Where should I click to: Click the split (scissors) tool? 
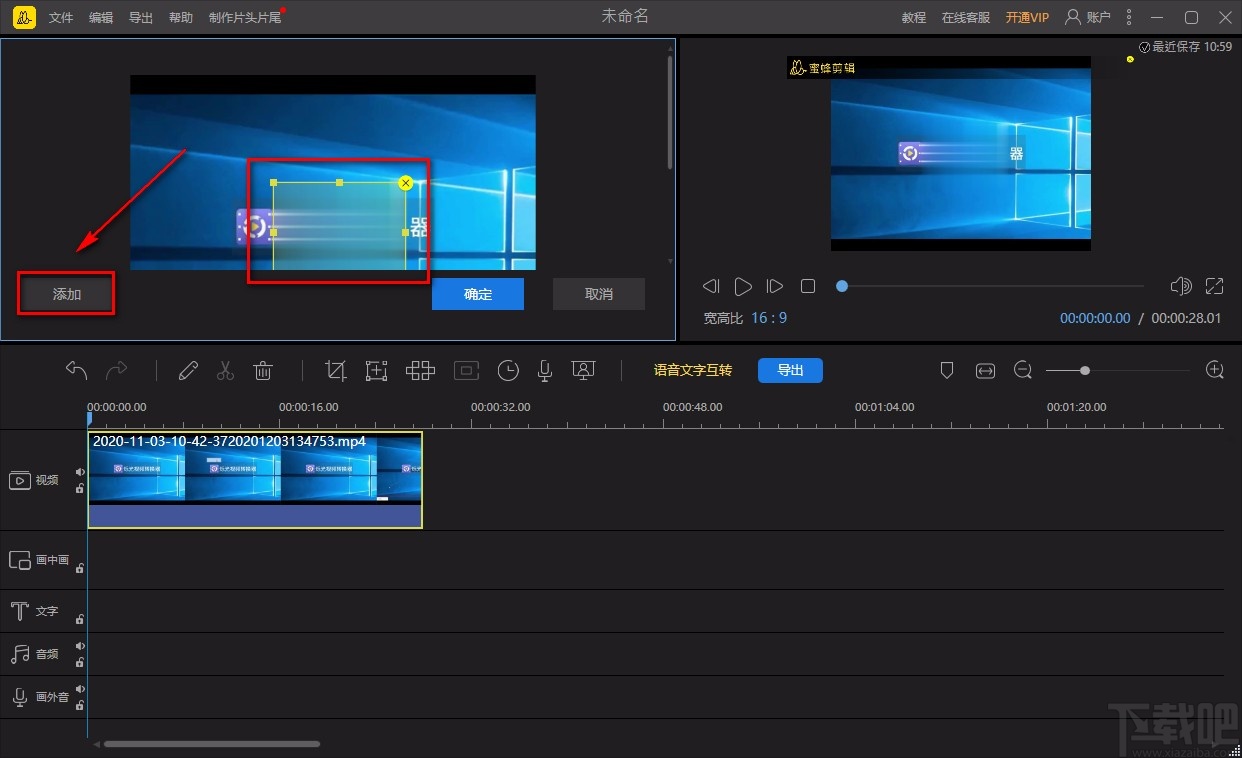(225, 371)
